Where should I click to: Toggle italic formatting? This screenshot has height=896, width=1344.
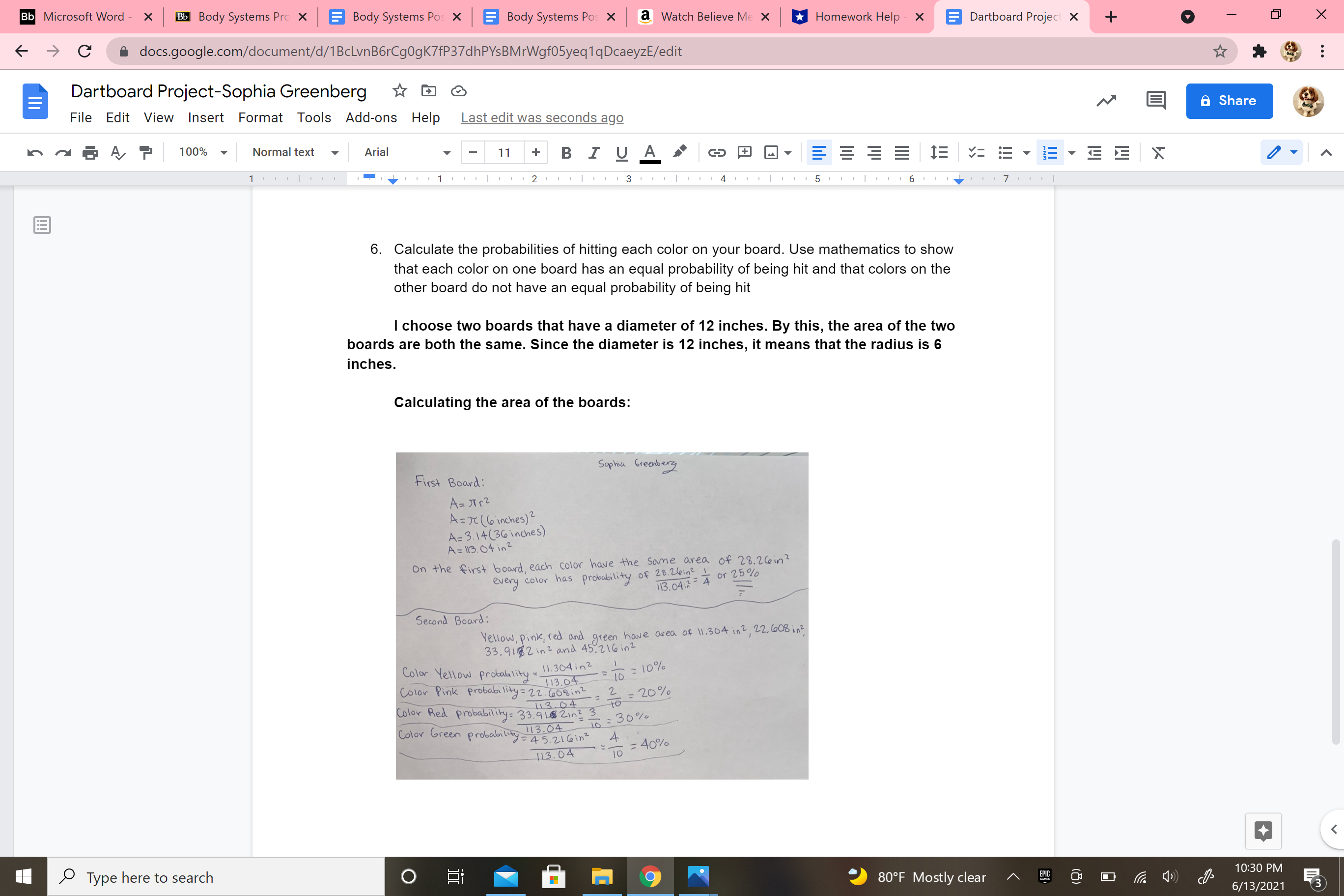[594, 153]
